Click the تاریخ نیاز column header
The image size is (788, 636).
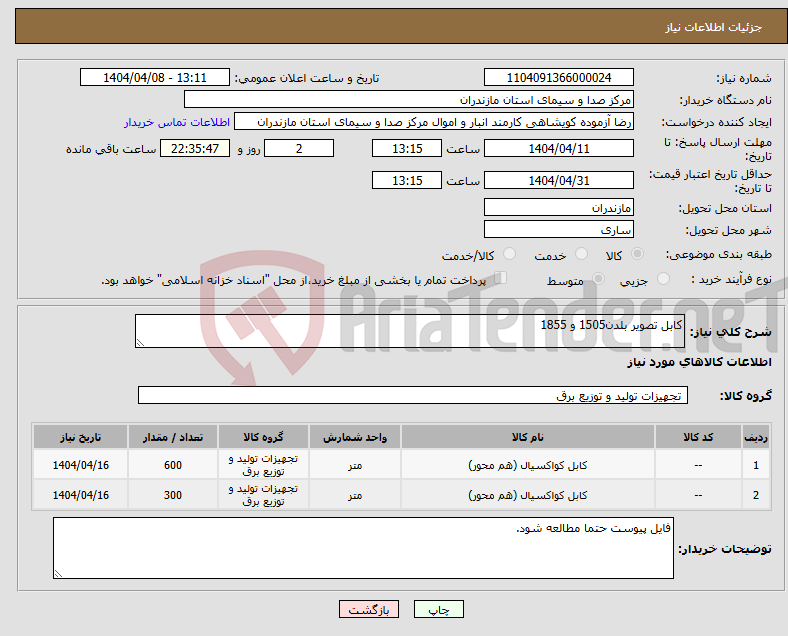coord(80,437)
